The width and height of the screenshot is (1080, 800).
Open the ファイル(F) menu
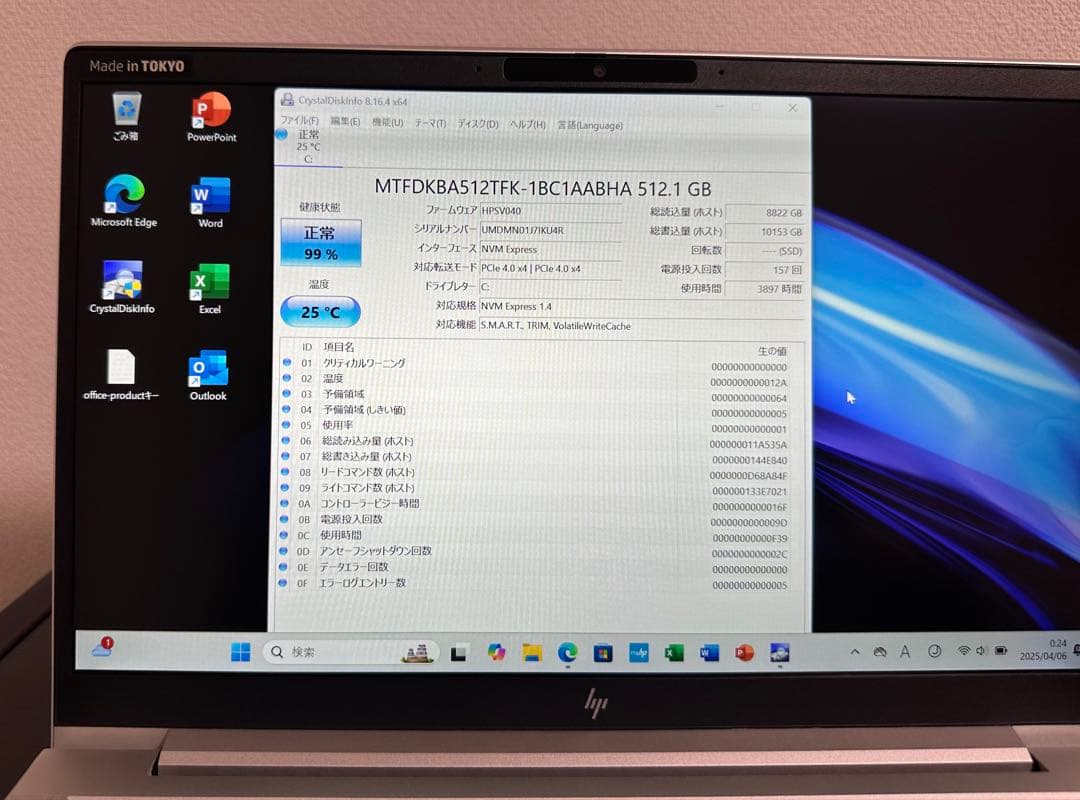299,121
